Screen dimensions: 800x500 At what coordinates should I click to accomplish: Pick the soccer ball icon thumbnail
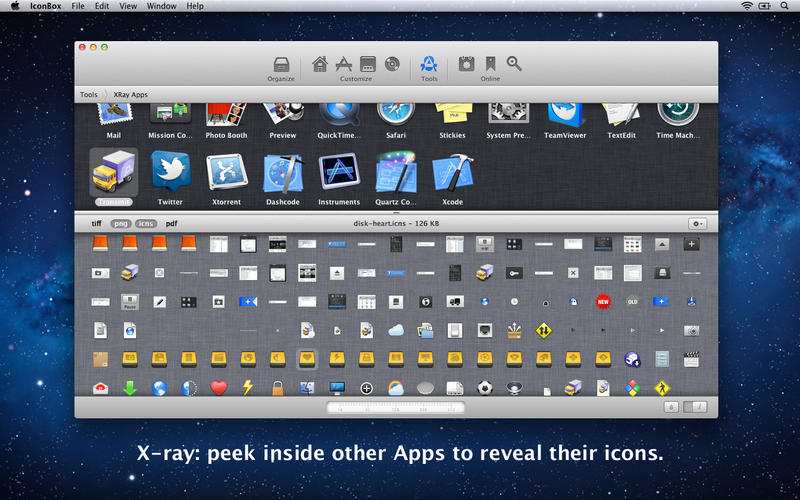pos(485,388)
